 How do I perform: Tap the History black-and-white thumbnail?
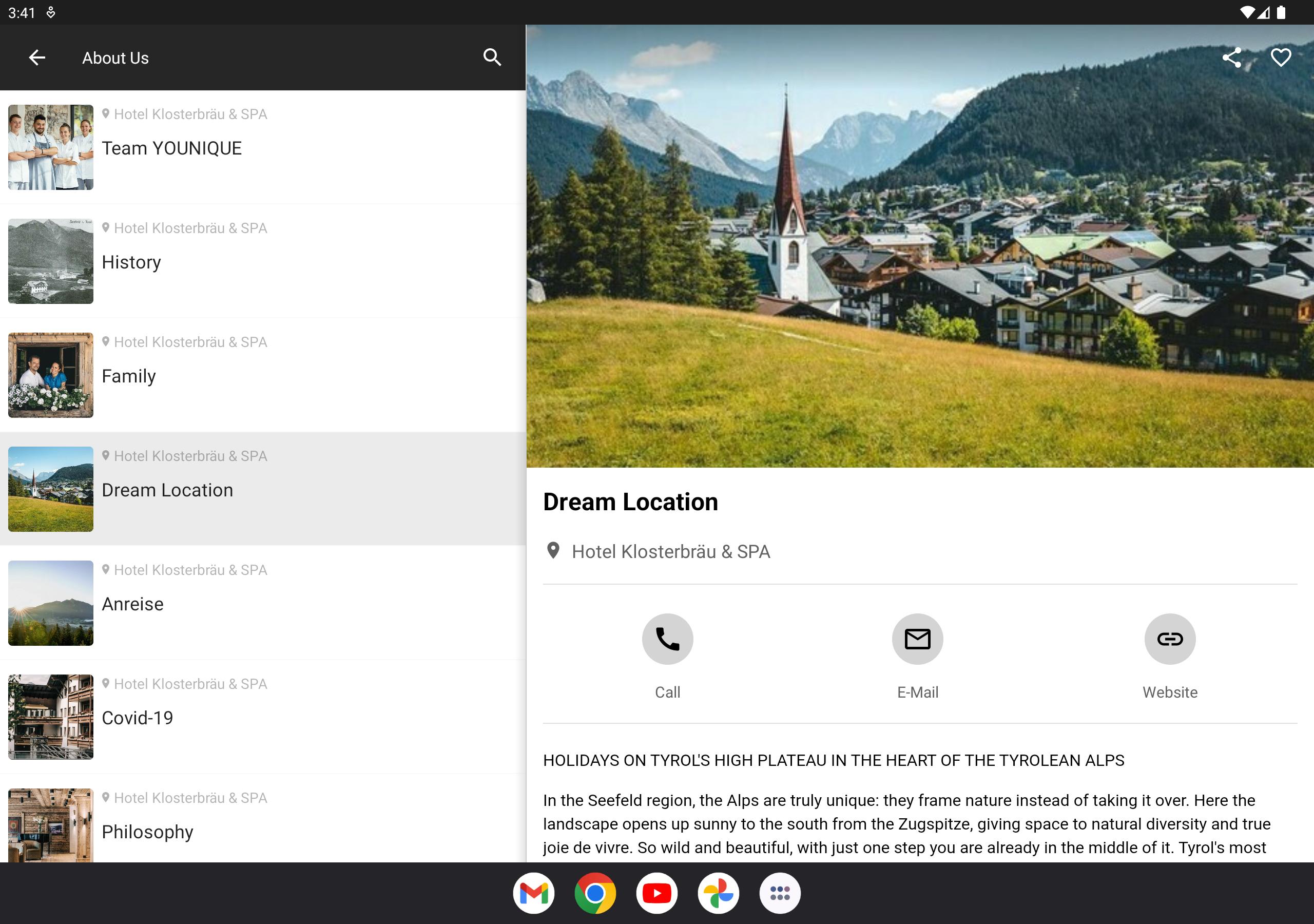(50, 261)
